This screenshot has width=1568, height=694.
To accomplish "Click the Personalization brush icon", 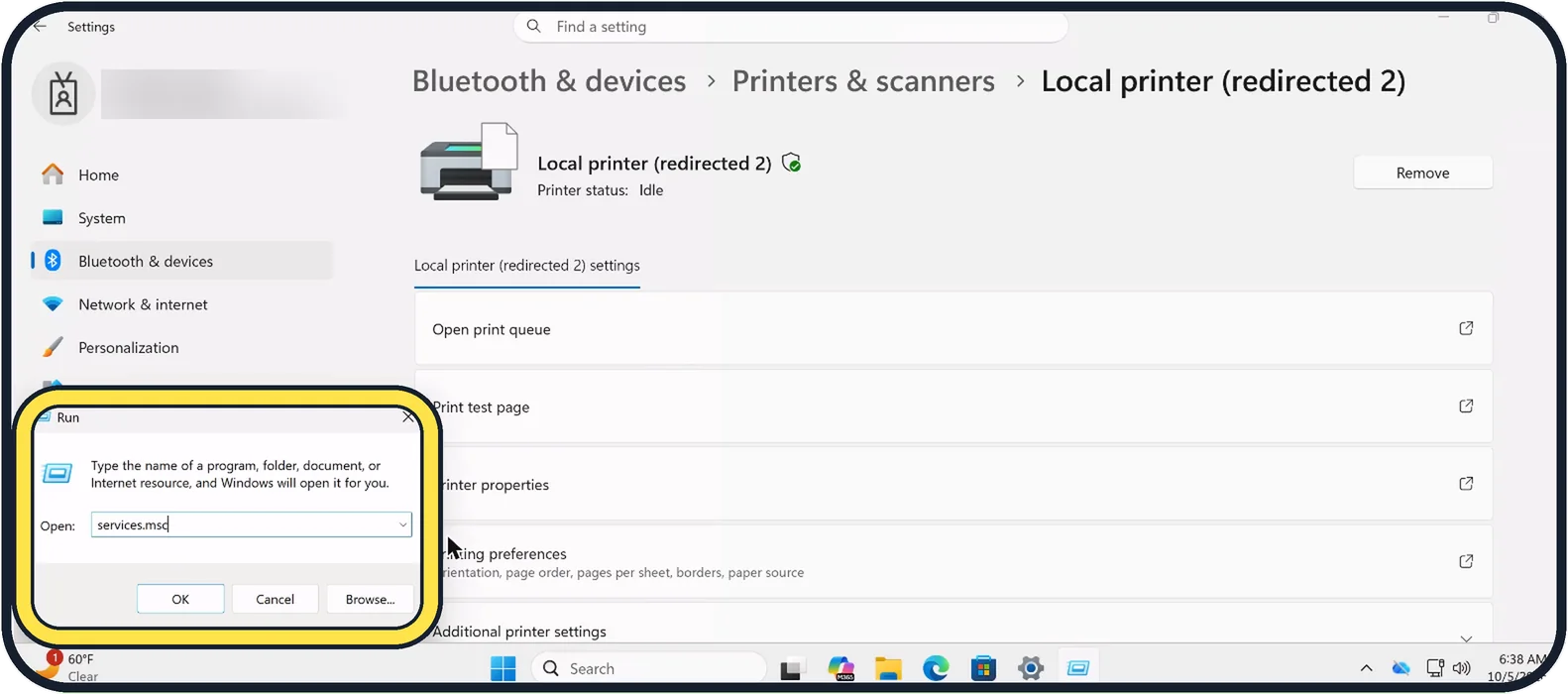I will click(x=54, y=347).
